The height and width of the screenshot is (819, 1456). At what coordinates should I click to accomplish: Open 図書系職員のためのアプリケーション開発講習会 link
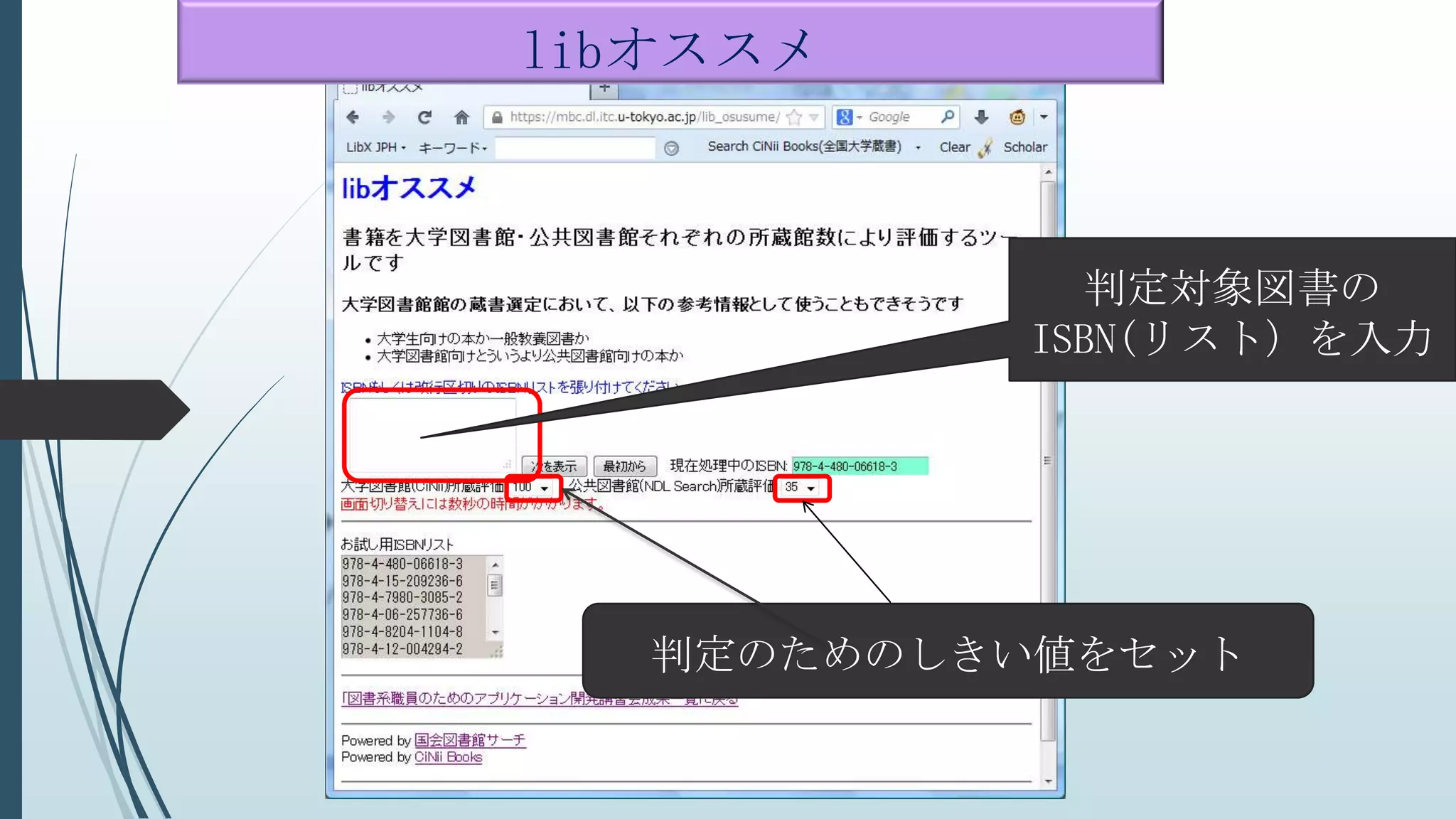[540, 699]
